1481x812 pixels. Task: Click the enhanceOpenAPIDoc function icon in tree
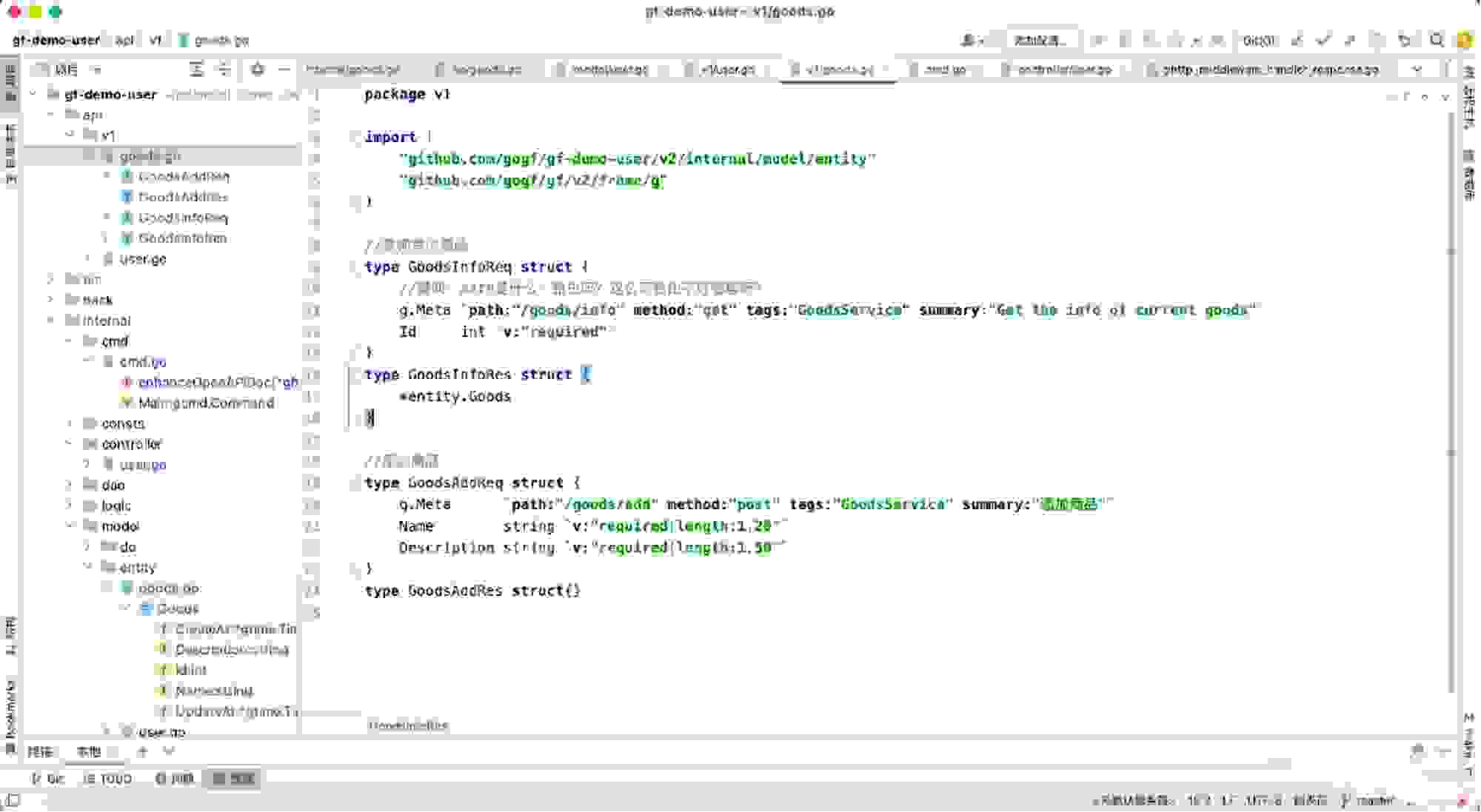[127, 382]
